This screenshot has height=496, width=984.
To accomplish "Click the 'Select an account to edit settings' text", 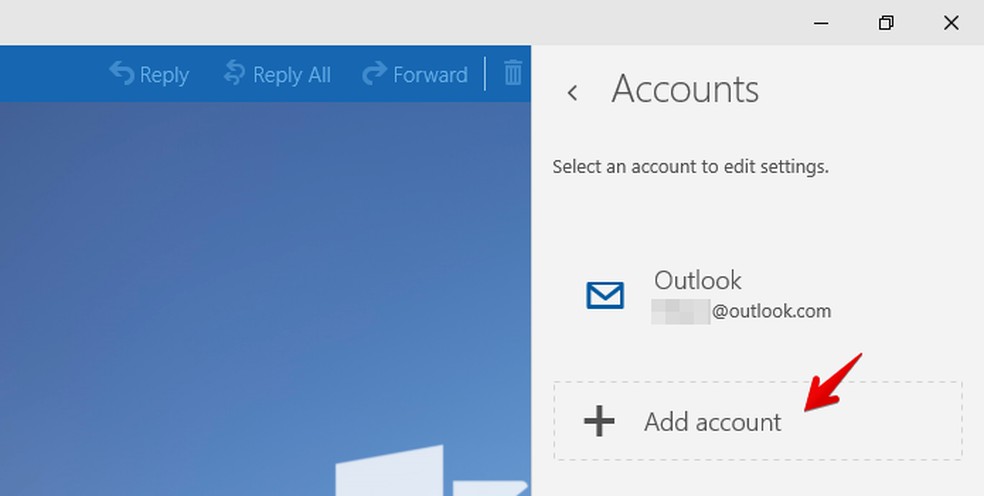I will (690, 167).
